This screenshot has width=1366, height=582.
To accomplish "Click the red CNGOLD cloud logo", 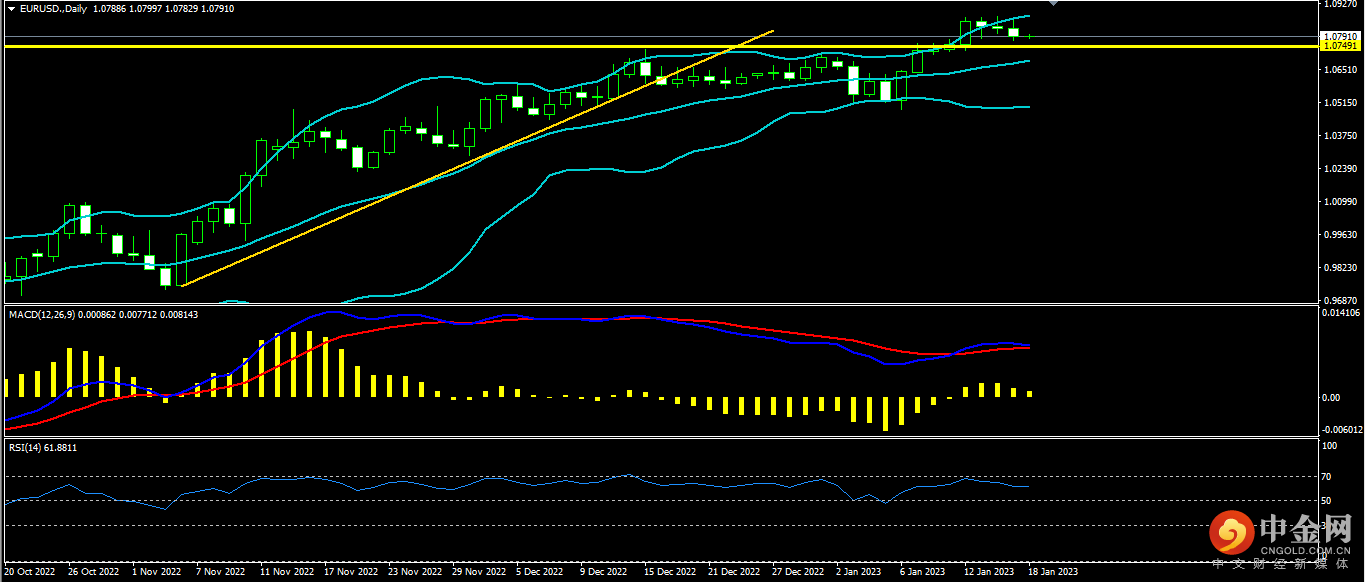I will tap(1231, 535).
